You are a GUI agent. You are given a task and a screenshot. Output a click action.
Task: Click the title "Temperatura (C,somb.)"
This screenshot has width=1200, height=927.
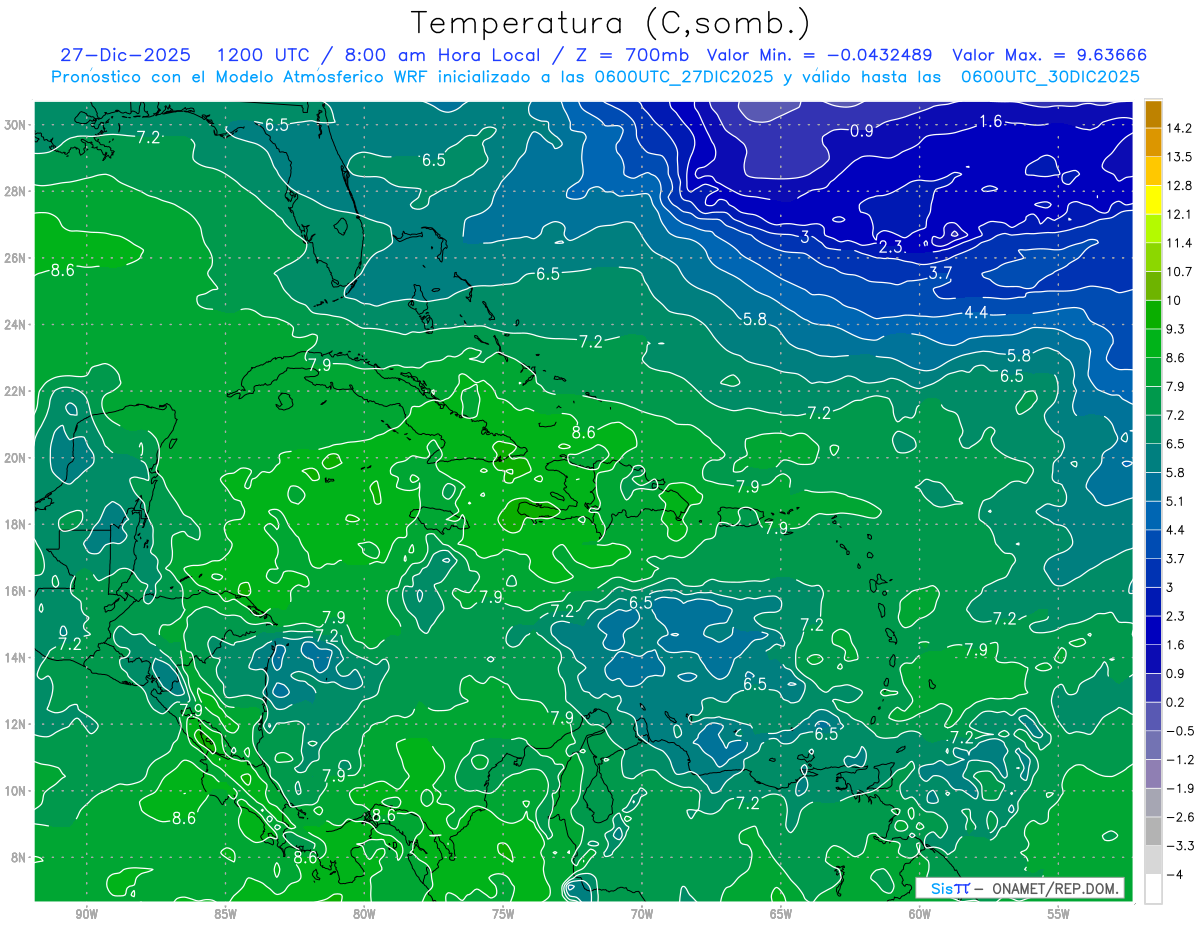611,23
